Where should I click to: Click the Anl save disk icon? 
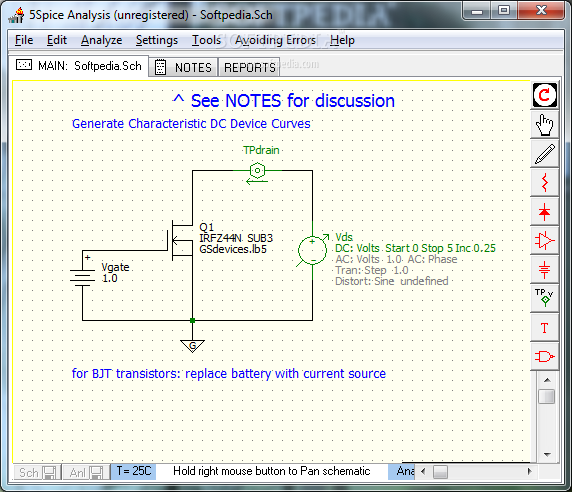tap(97, 473)
